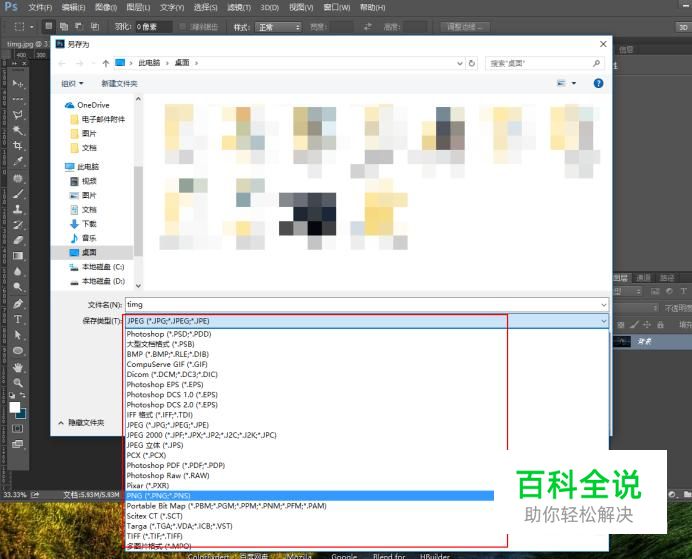692x559 pixels.
Task: Collapse folders with 隐藏文件夹
Action: pyautogui.click(x=81, y=423)
